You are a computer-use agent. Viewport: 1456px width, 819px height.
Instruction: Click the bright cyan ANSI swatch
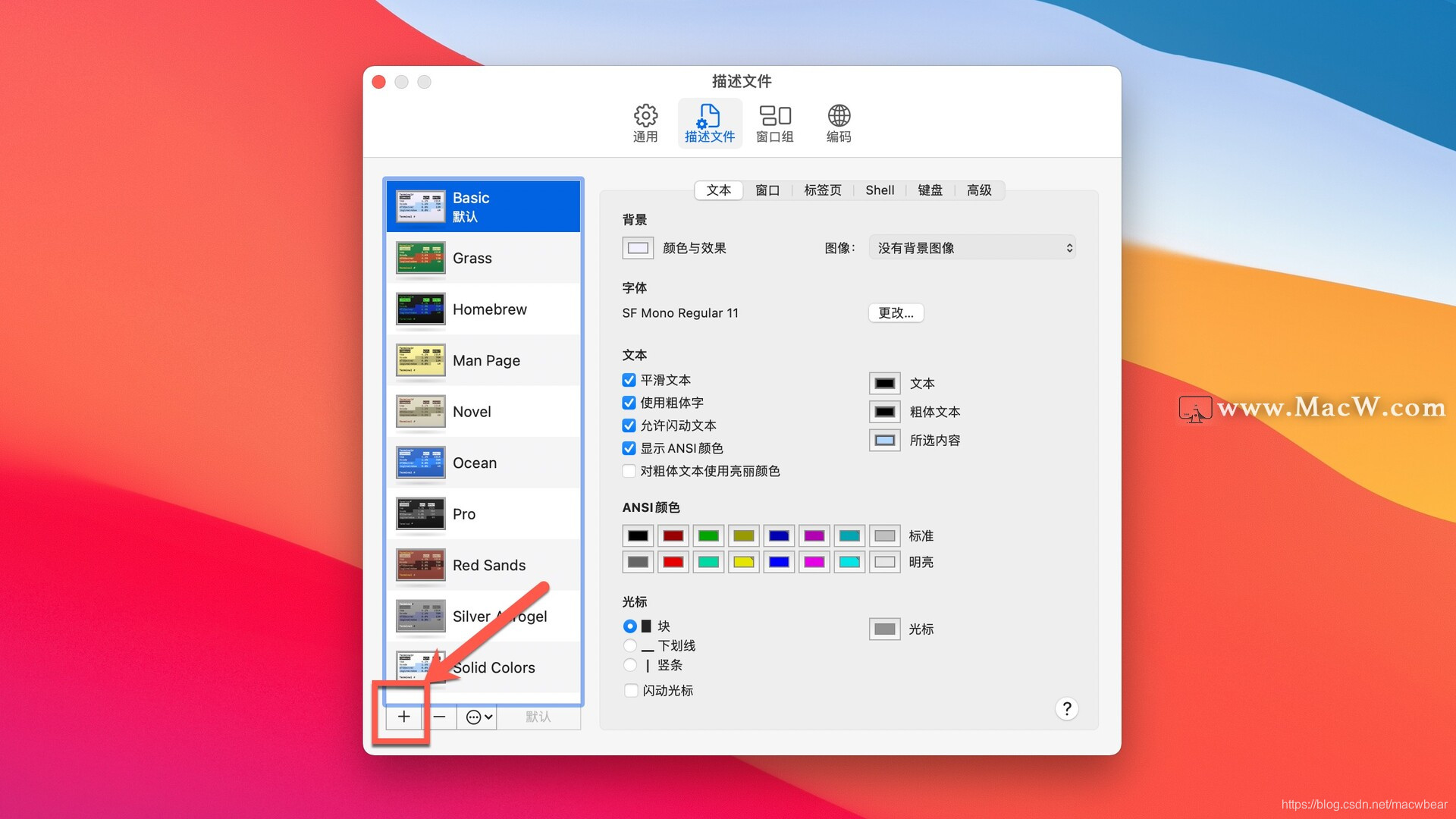(849, 562)
